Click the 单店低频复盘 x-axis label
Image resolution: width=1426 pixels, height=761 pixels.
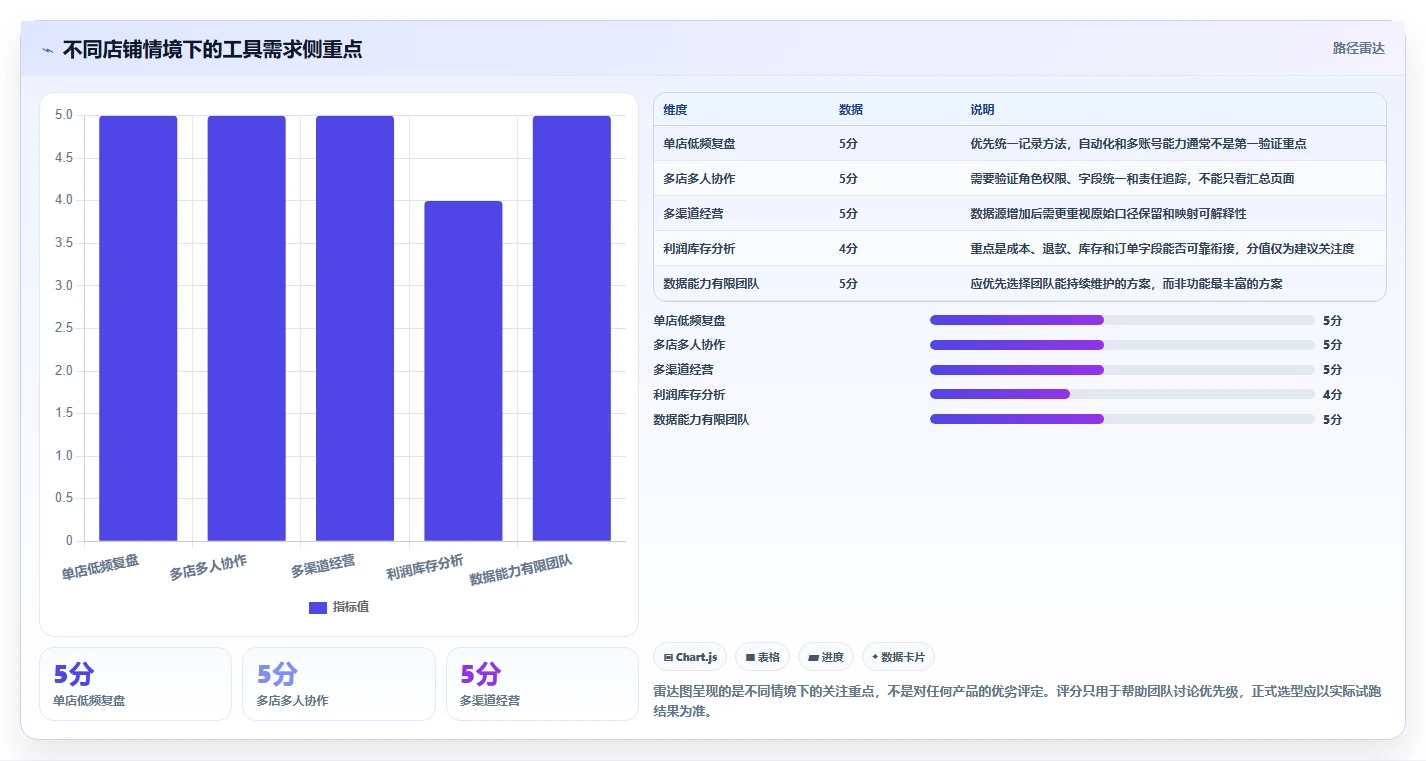[x=100, y=567]
